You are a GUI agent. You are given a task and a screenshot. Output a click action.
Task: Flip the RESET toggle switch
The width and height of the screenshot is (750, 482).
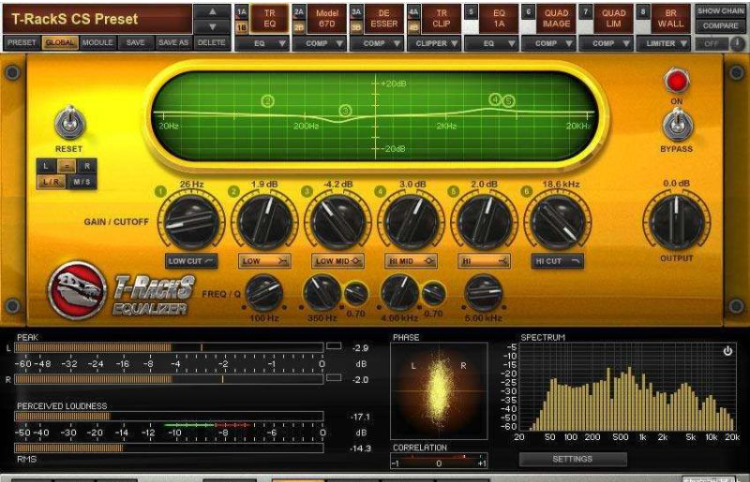click(x=69, y=123)
